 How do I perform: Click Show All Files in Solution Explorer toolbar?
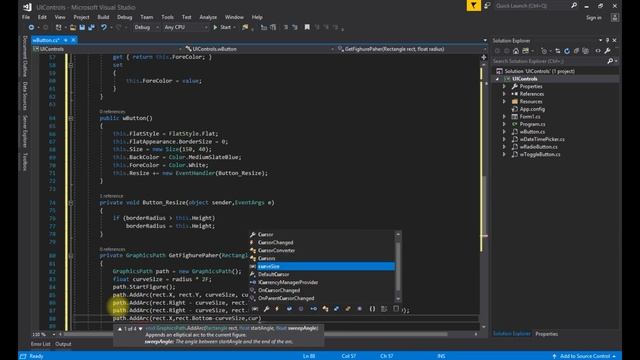coord(586,51)
